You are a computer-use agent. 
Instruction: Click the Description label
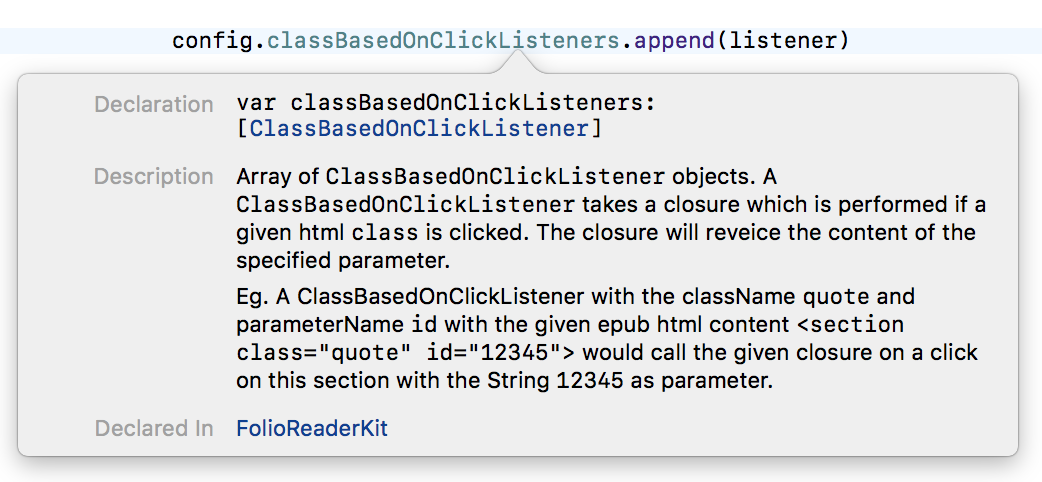pyautogui.click(x=154, y=176)
